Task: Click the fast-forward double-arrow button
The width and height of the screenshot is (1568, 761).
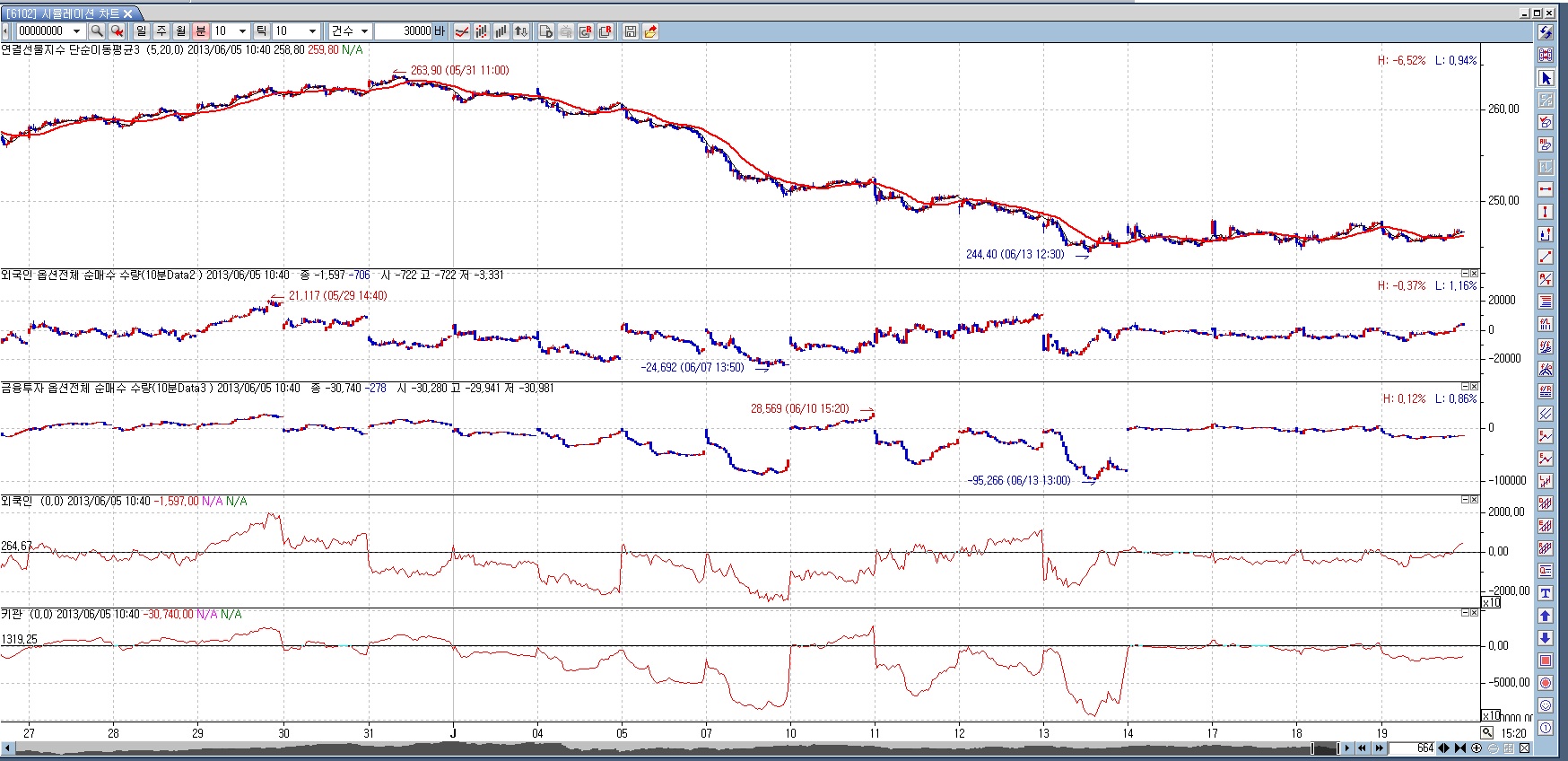Action: pyautogui.click(x=1379, y=748)
